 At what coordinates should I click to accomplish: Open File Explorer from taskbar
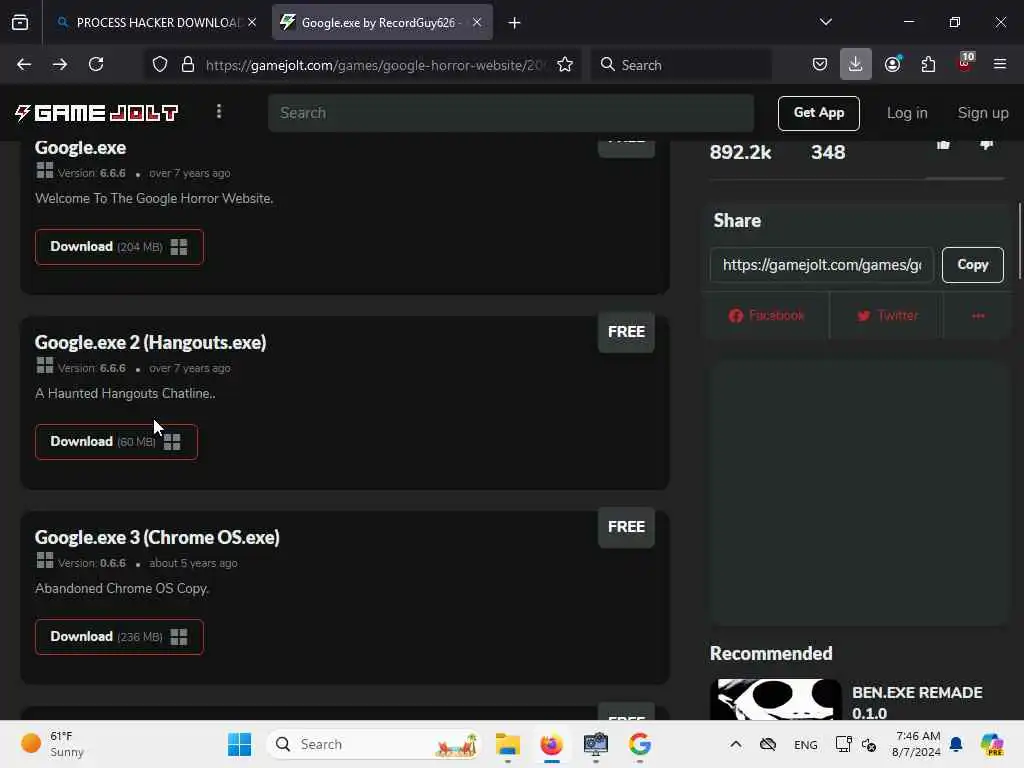point(507,744)
